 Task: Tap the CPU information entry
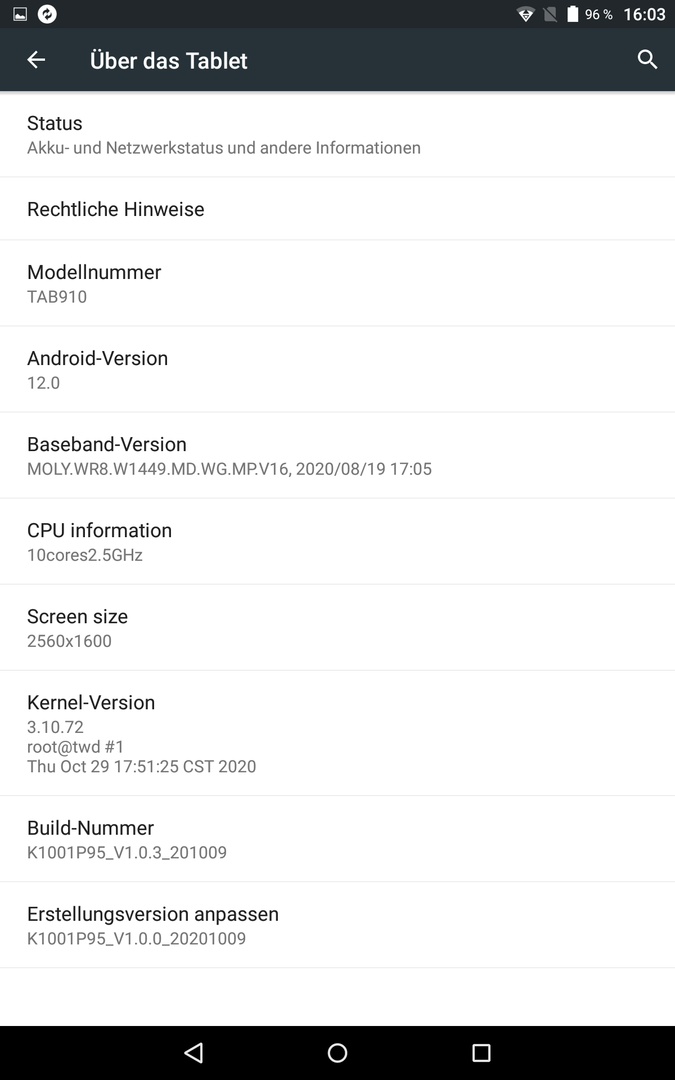pos(338,541)
